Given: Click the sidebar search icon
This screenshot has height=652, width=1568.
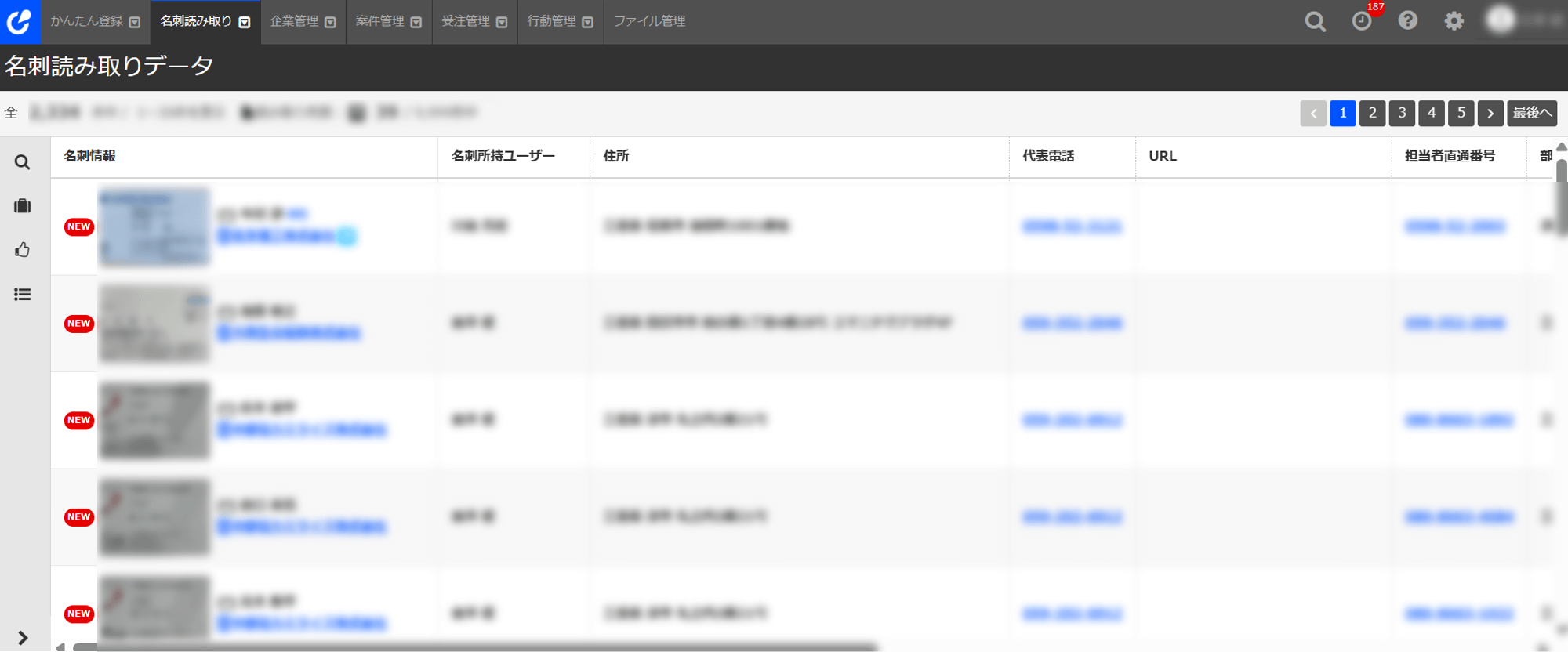Looking at the screenshot, I should (22, 162).
